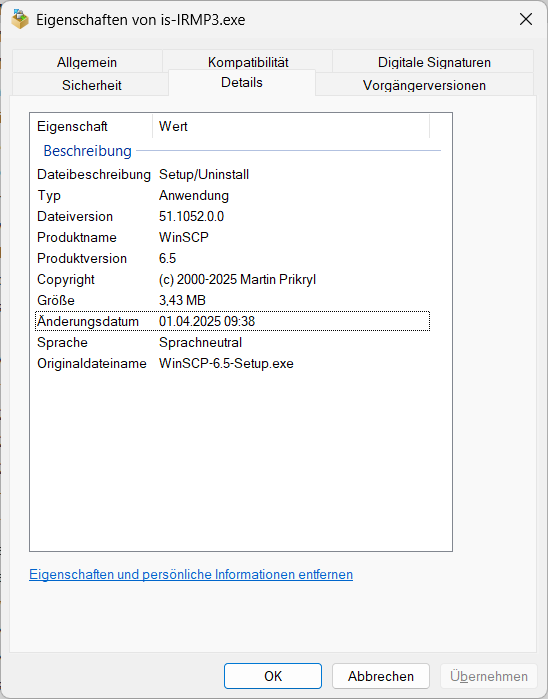This screenshot has width=548, height=699.
Task: Select the Details tab
Action: point(242,82)
